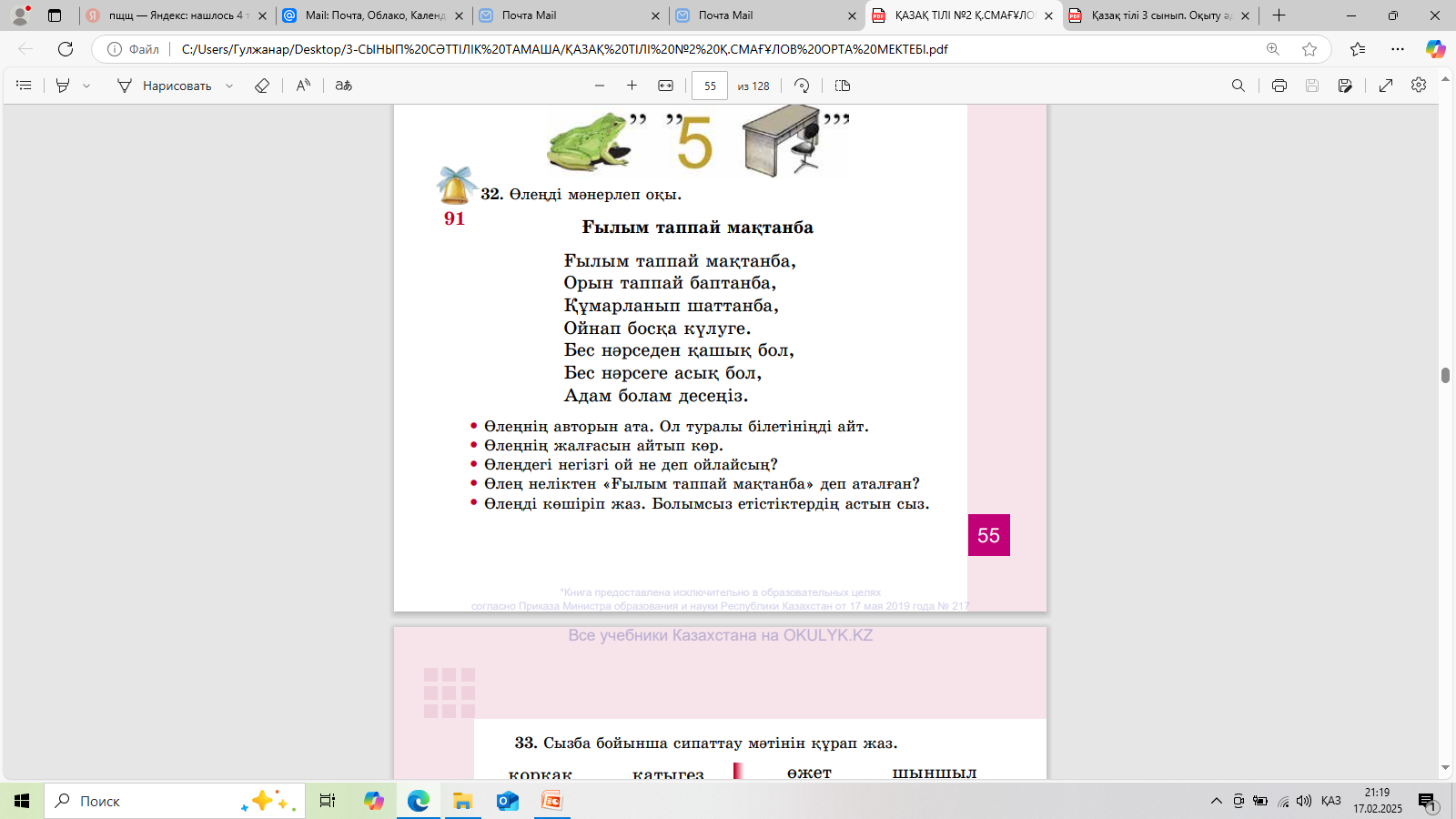1456x819 pixels.
Task: Open Microsoft Edge on the taskbar
Action: pos(419,801)
